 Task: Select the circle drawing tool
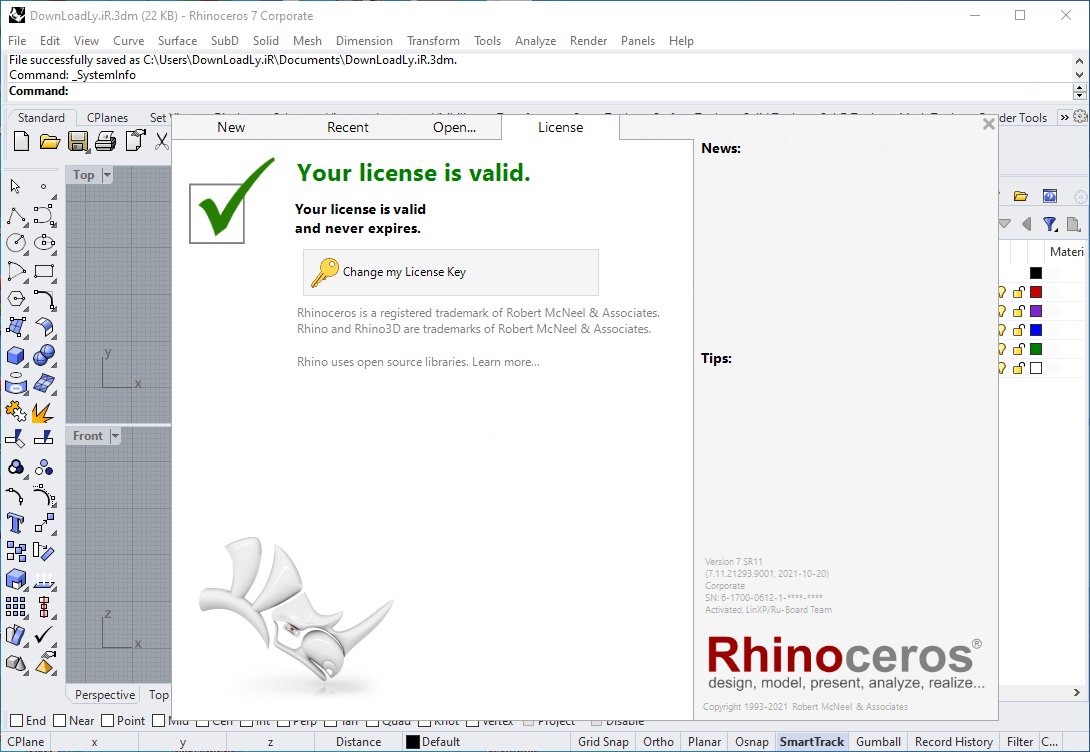pos(16,243)
